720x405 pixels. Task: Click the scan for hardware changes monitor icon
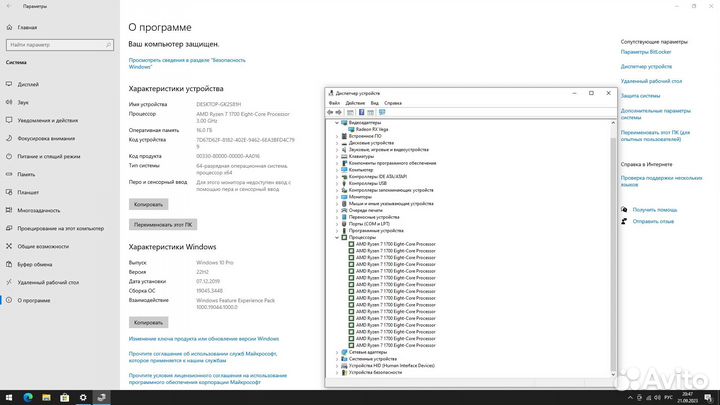382,112
